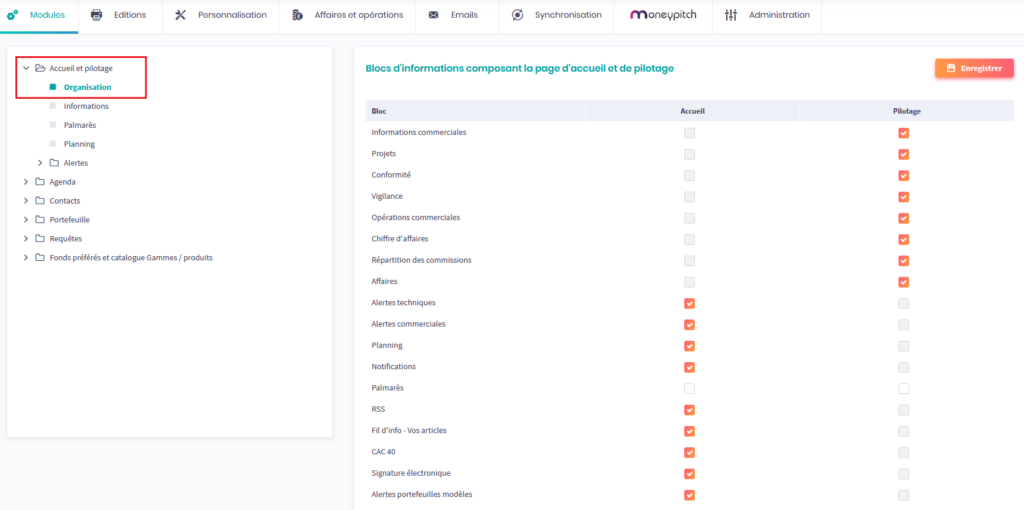Click the Affaires et opérations document icon
The height and width of the screenshot is (510, 1024).
click(297, 15)
